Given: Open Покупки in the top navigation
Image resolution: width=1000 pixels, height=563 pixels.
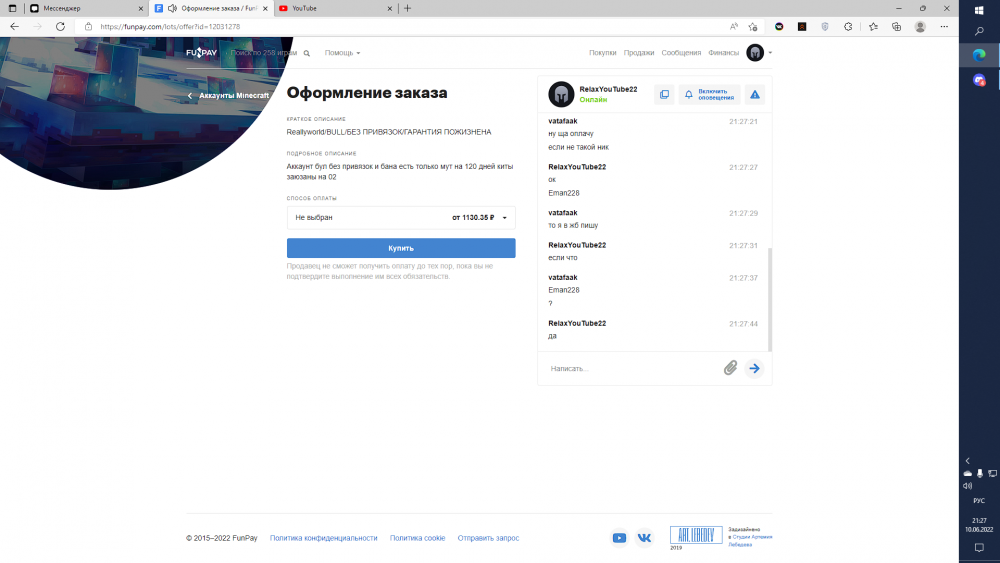Looking at the screenshot, I should pos(603,53).
